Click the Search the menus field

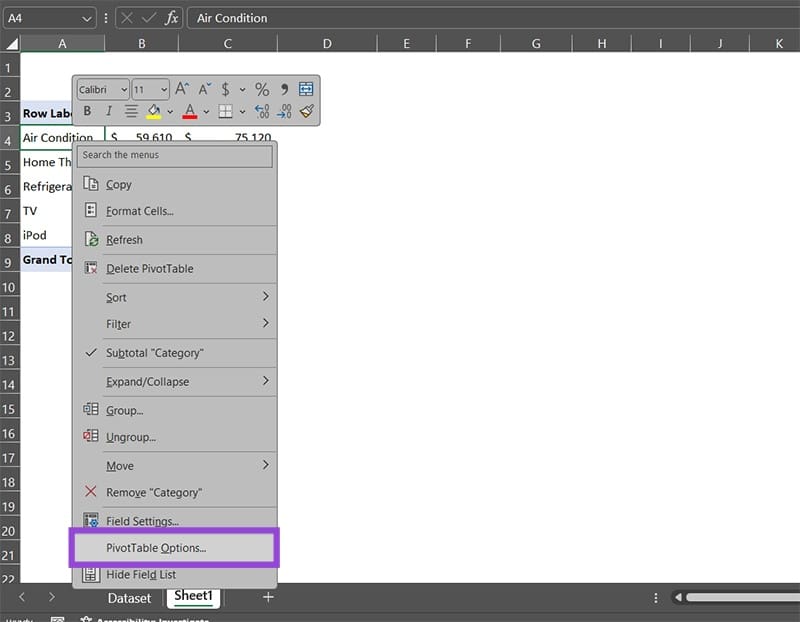(175, 155)
